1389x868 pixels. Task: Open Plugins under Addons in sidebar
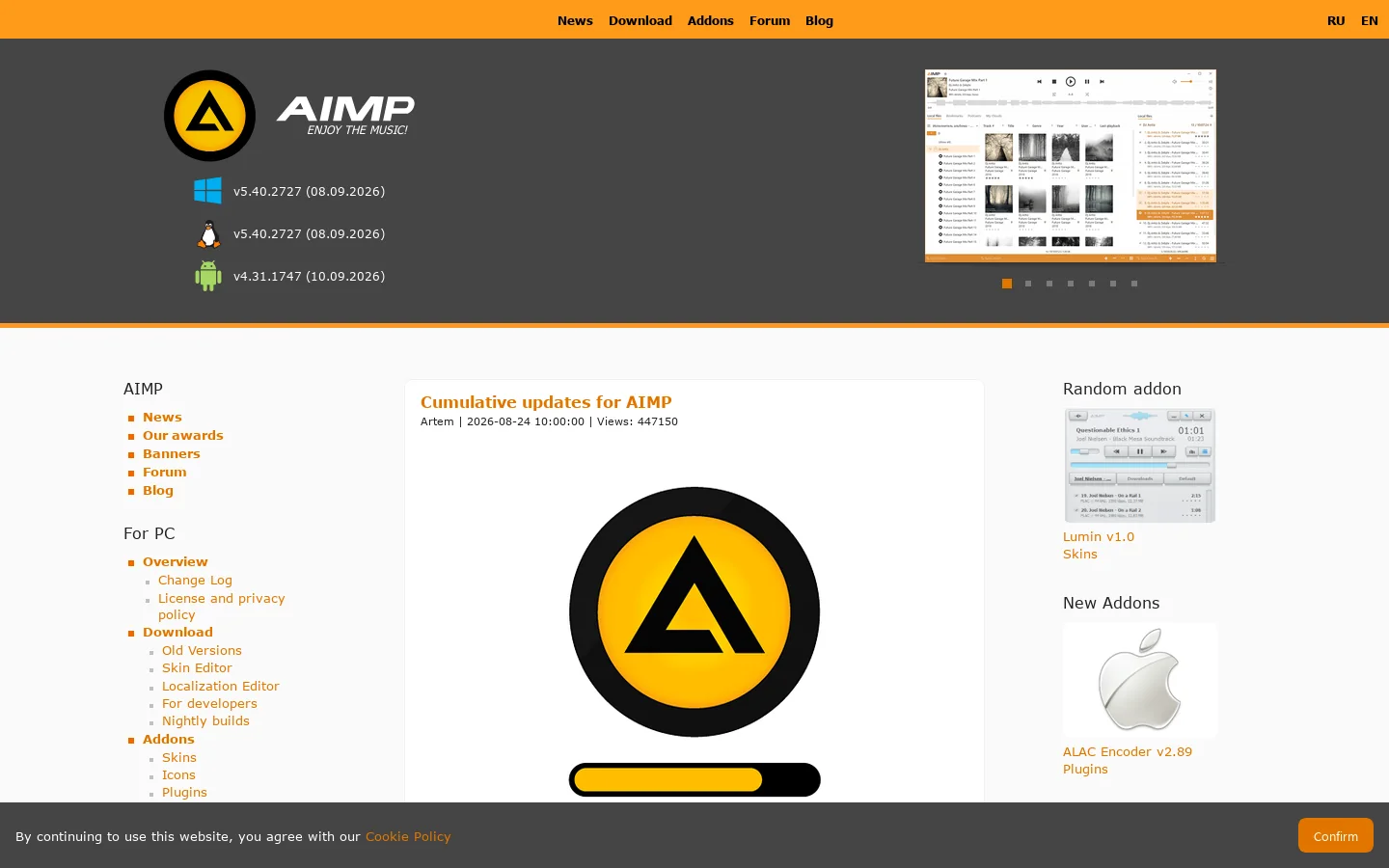[x=184, y=792]
